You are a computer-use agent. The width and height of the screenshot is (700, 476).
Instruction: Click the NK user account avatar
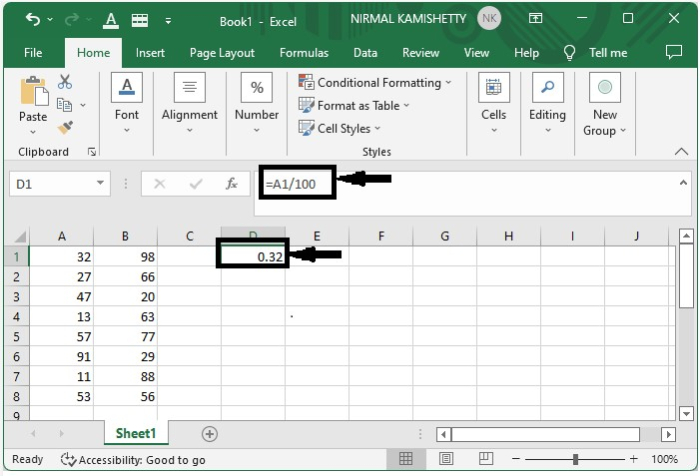click(489, 18)
